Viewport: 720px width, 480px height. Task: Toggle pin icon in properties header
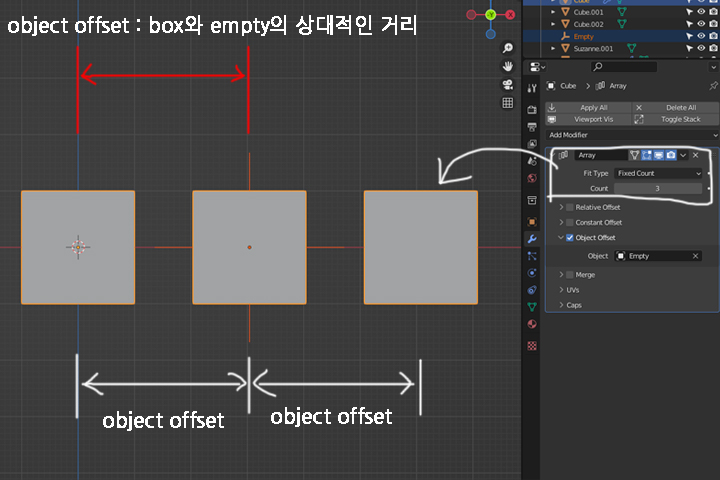coord(713,85)
